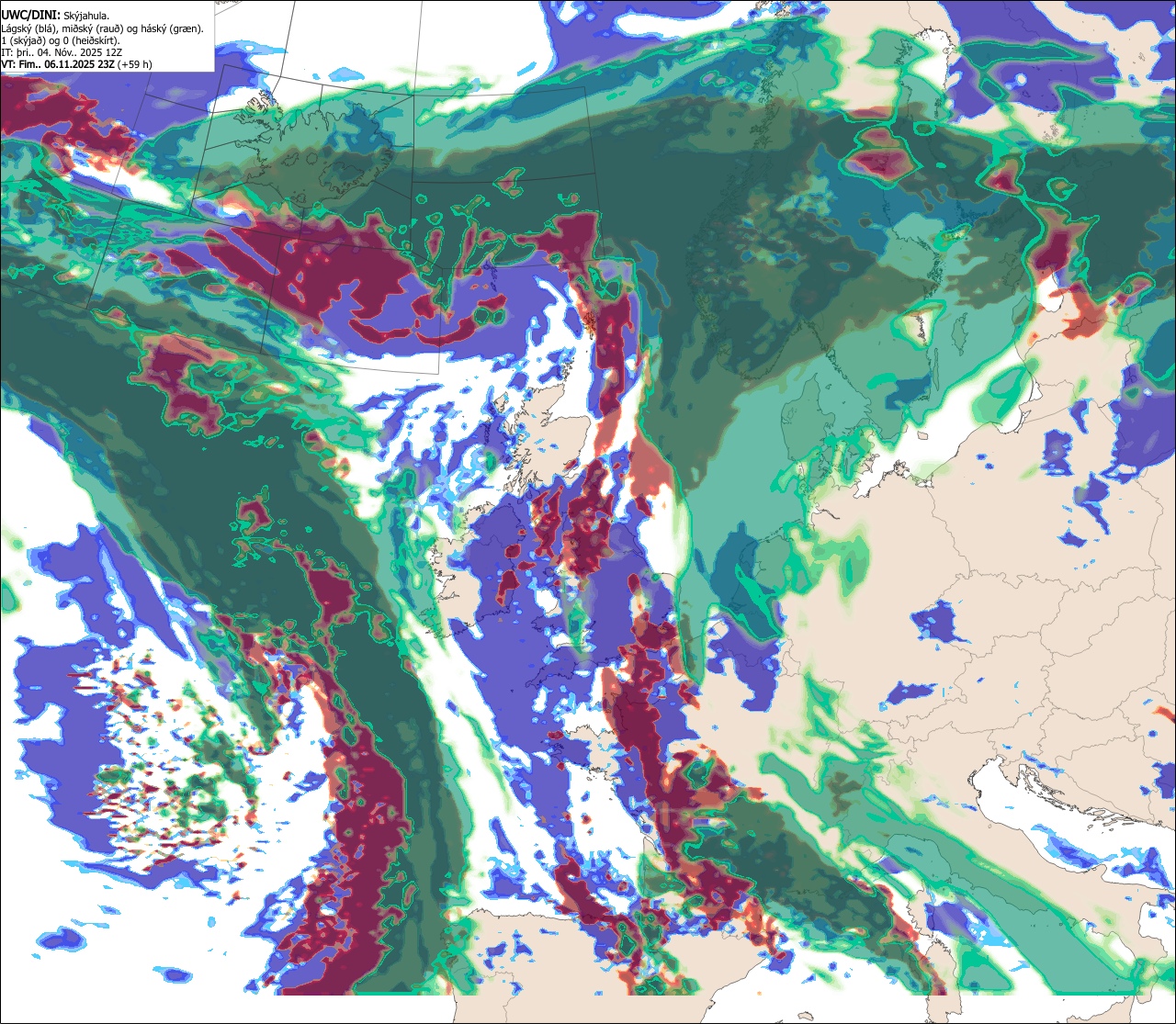
Task: Click the "Lágský (blá), miðský (rauð) og háský (græn)." legend line
Action: tap(103, 28)
